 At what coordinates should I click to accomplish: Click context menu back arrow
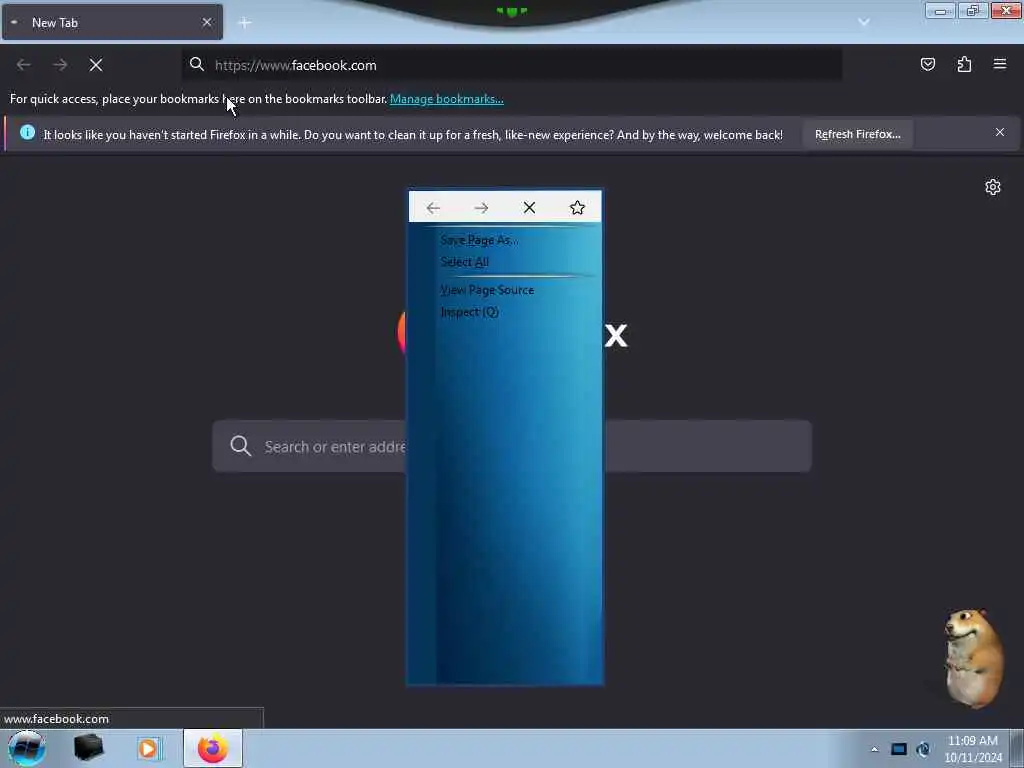pyautogui.click(x=433, y=208)
